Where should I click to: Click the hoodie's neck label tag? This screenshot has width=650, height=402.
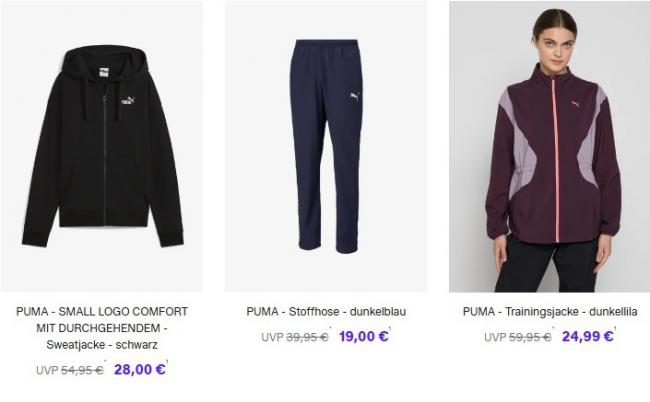[x=104, y=72]
